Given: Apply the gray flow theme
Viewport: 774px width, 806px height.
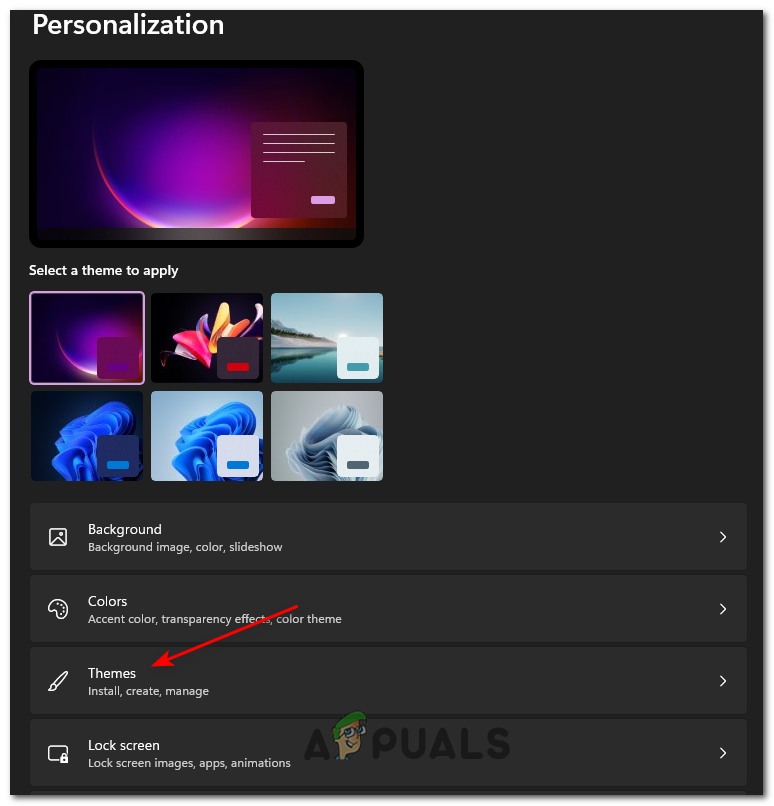Looking at the screenshot, I should [327, 436].
